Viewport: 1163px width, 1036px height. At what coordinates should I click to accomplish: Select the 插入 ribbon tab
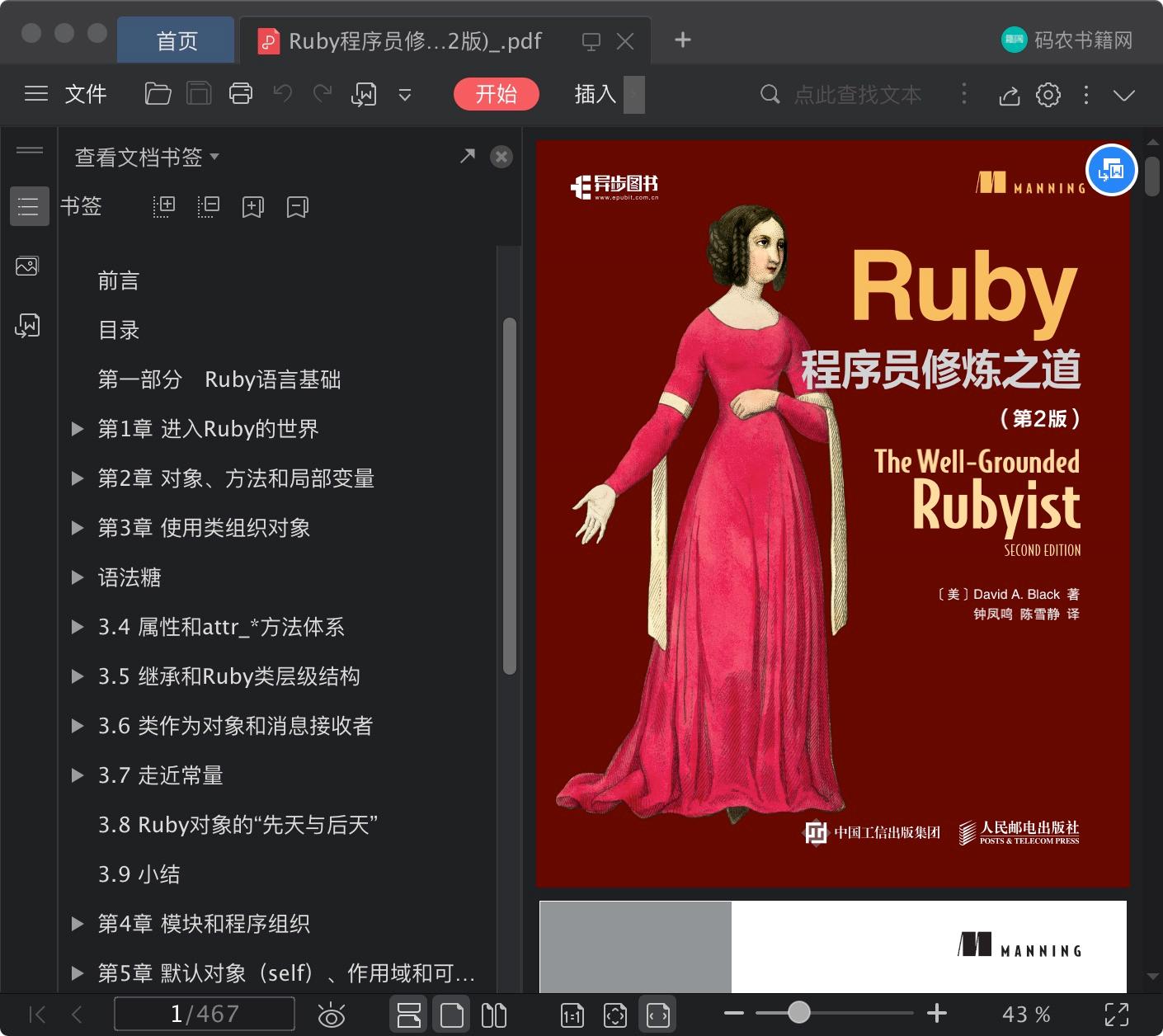(x=596, y=94)
